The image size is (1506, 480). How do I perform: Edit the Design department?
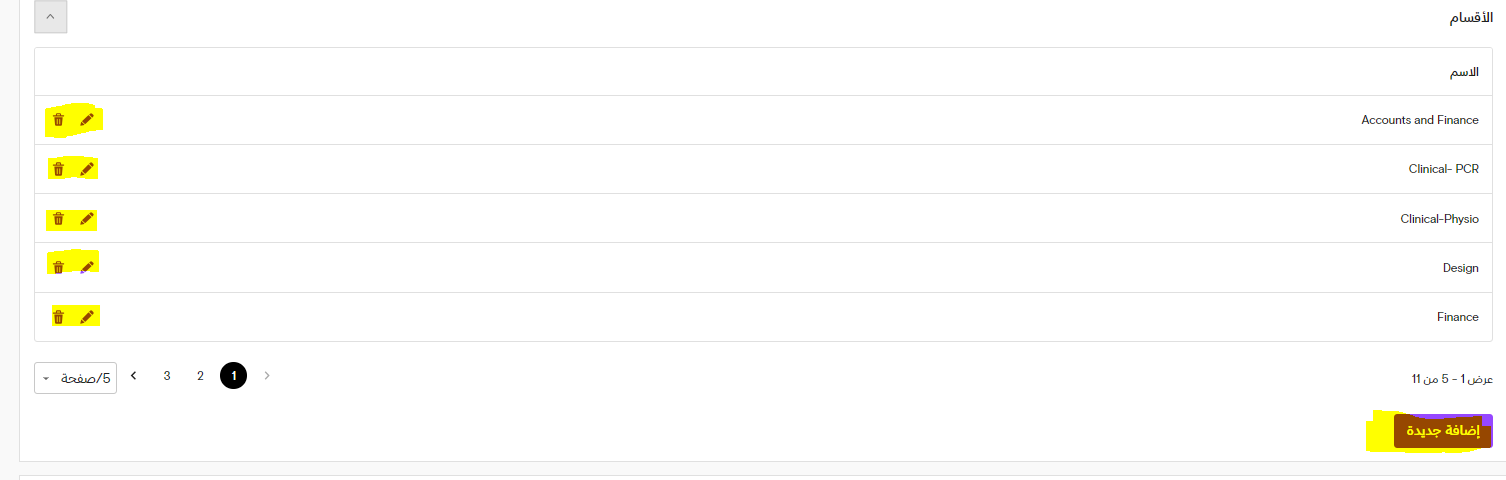[x=87, y=267]
